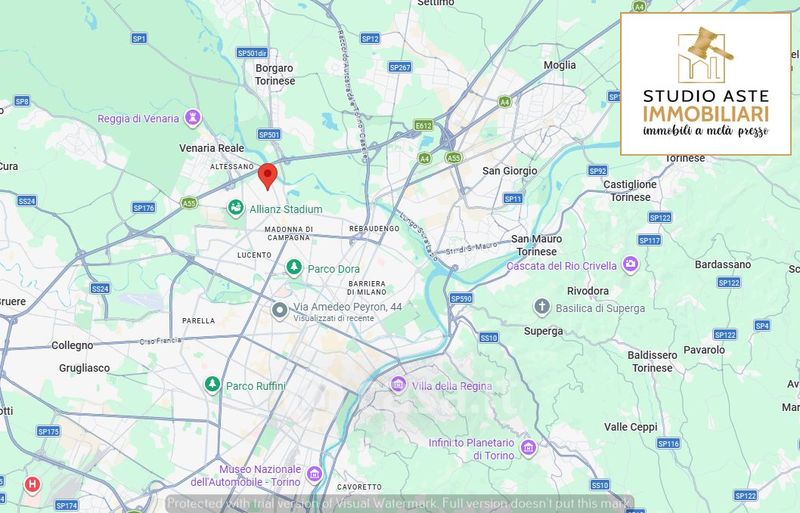Select the E612 highway shield
The image size is (800, 513).
tap(423, 126)
